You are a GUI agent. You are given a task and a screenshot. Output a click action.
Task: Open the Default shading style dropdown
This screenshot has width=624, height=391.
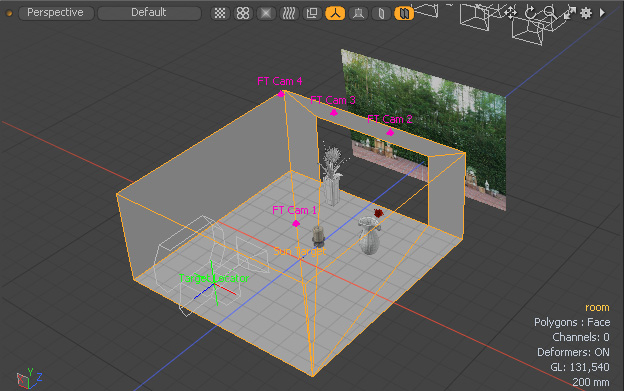click(149, 13)
